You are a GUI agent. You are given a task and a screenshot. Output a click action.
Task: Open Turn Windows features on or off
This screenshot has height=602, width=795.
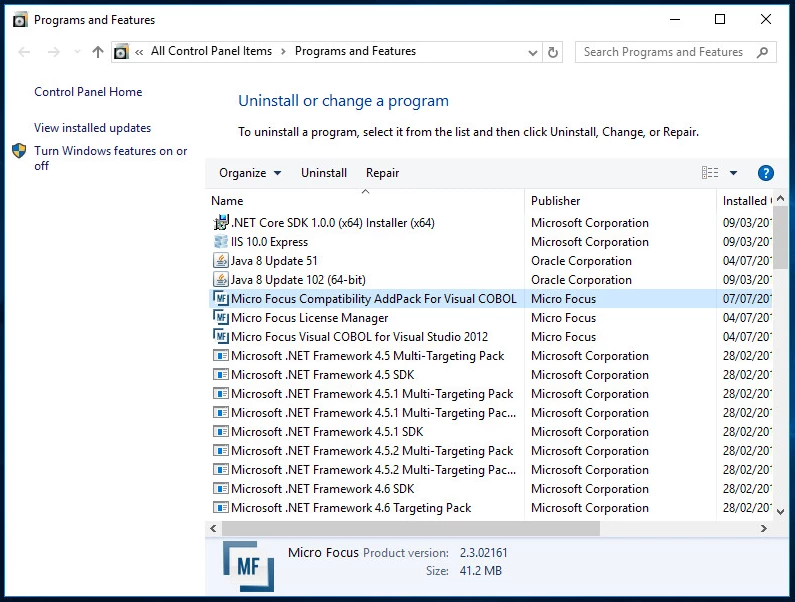click(111, 158)
